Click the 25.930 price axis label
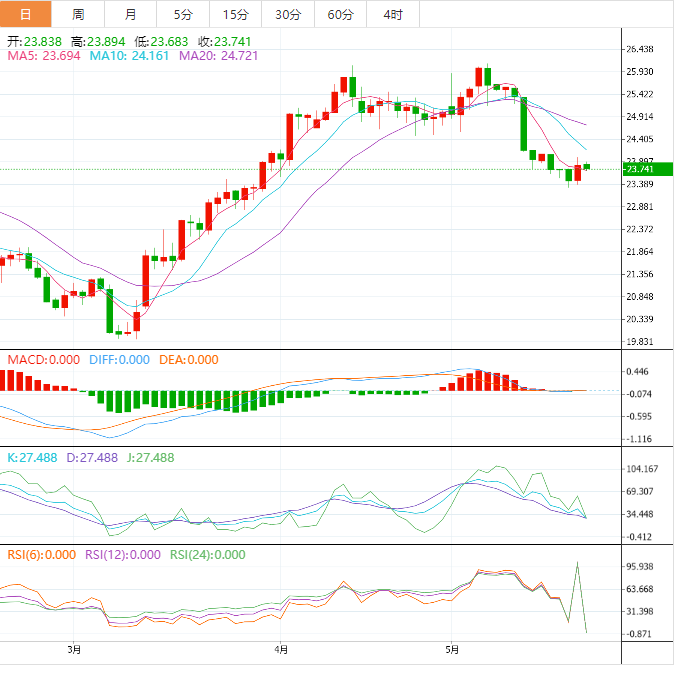 click(640, 72)
